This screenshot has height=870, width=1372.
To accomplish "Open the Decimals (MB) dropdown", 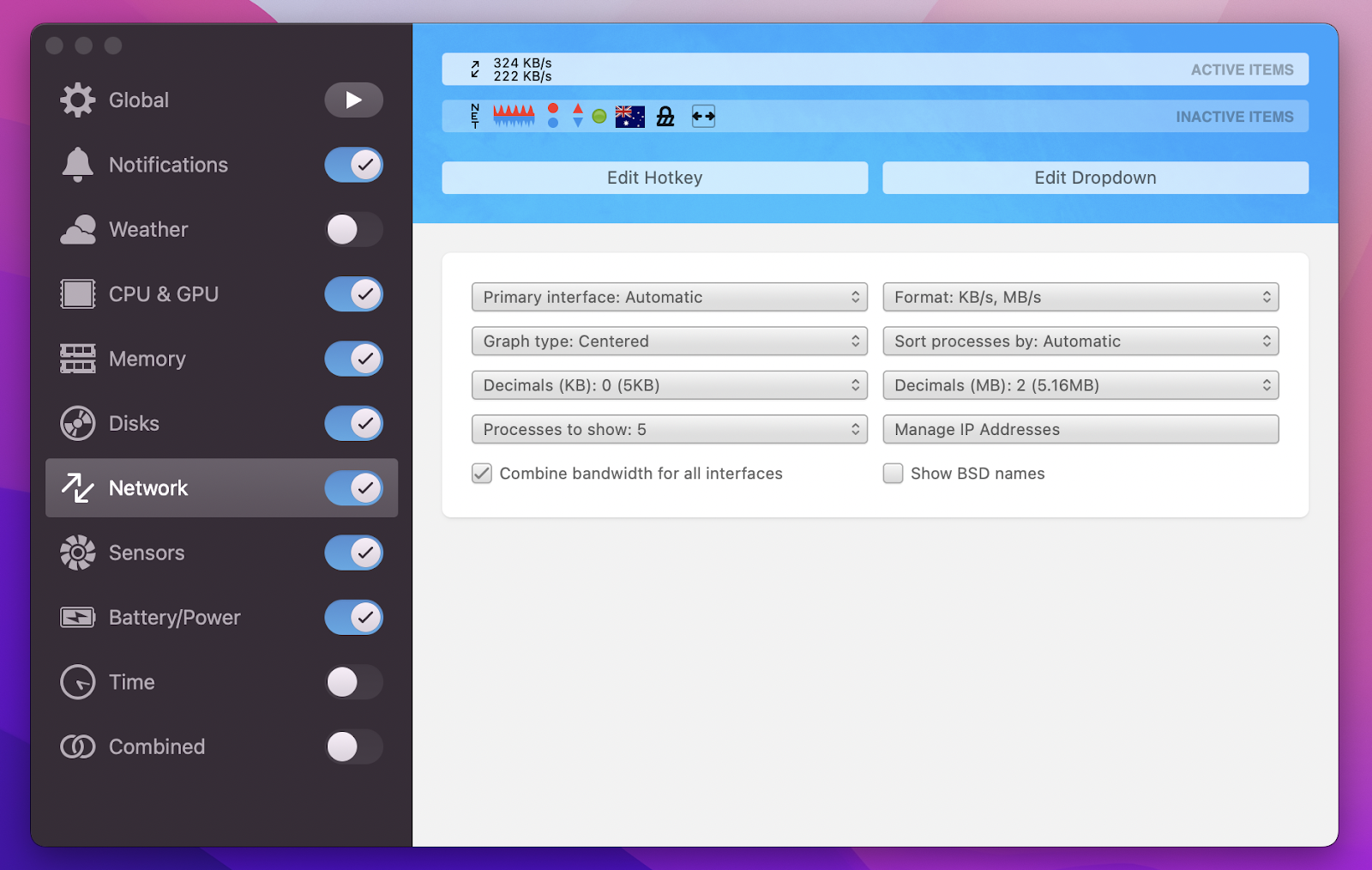I will pyautogui.click(x=1080, y=385).
